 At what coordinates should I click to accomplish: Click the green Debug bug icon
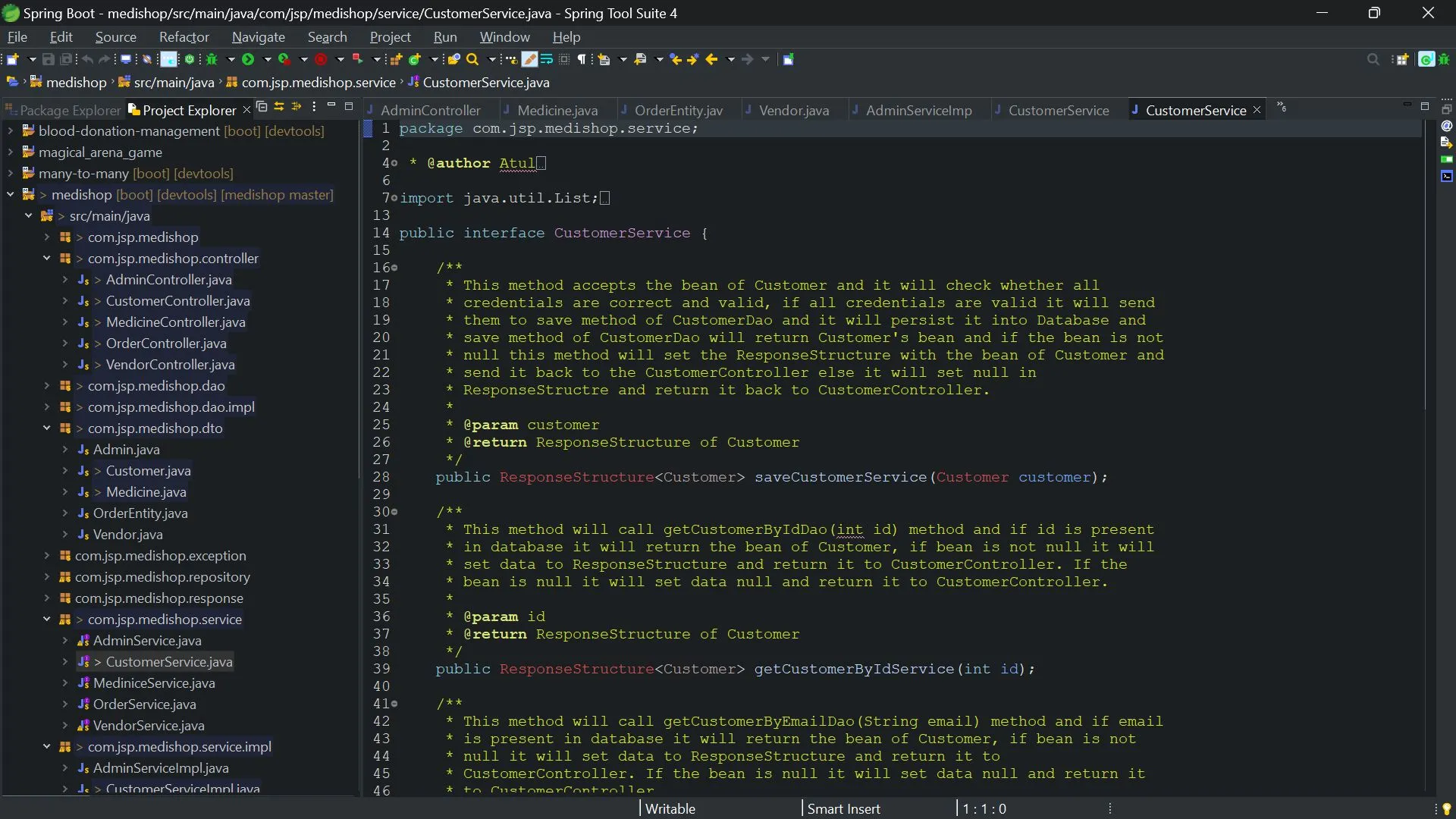[x=212, y=59]
